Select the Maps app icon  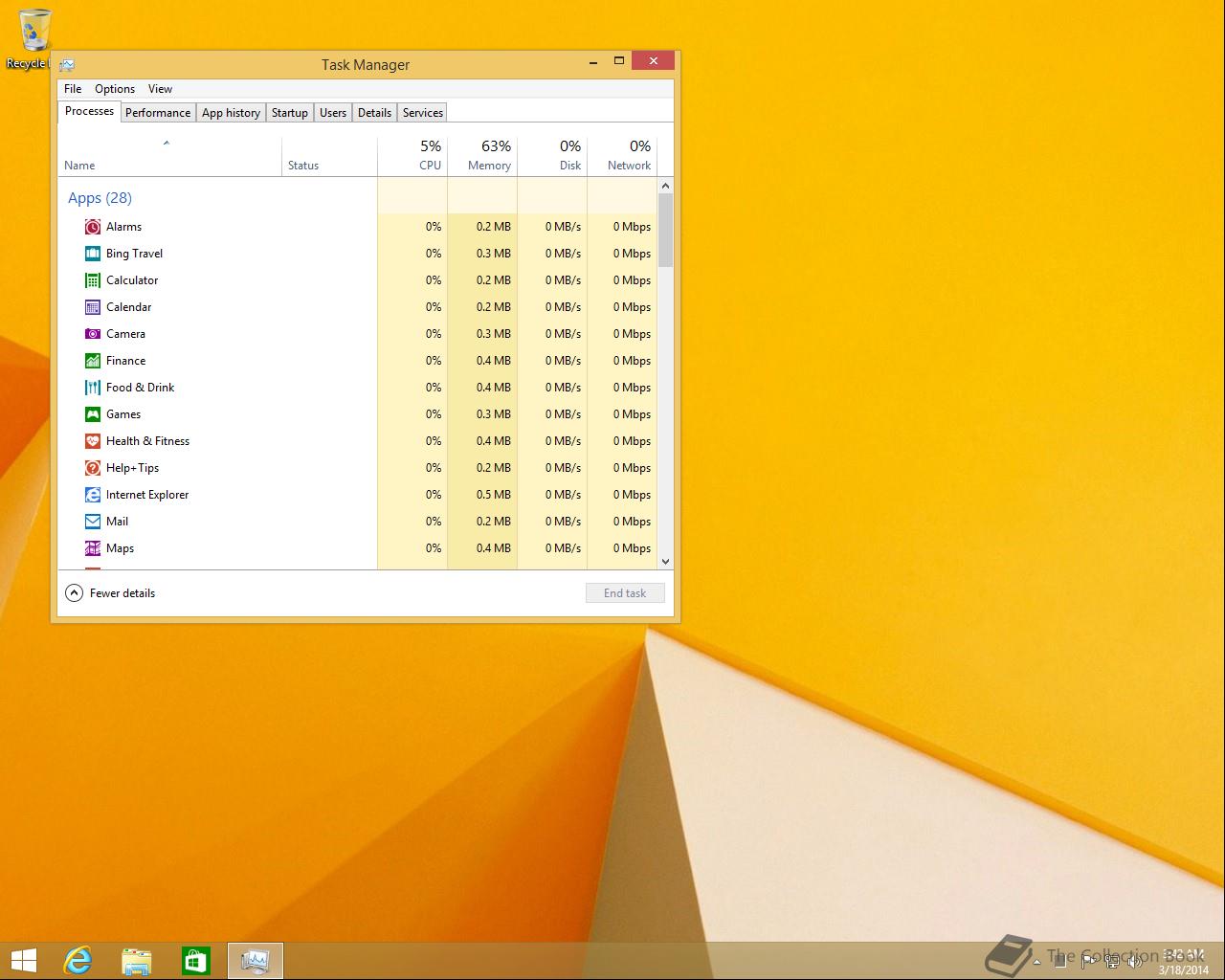click(93, 548)
